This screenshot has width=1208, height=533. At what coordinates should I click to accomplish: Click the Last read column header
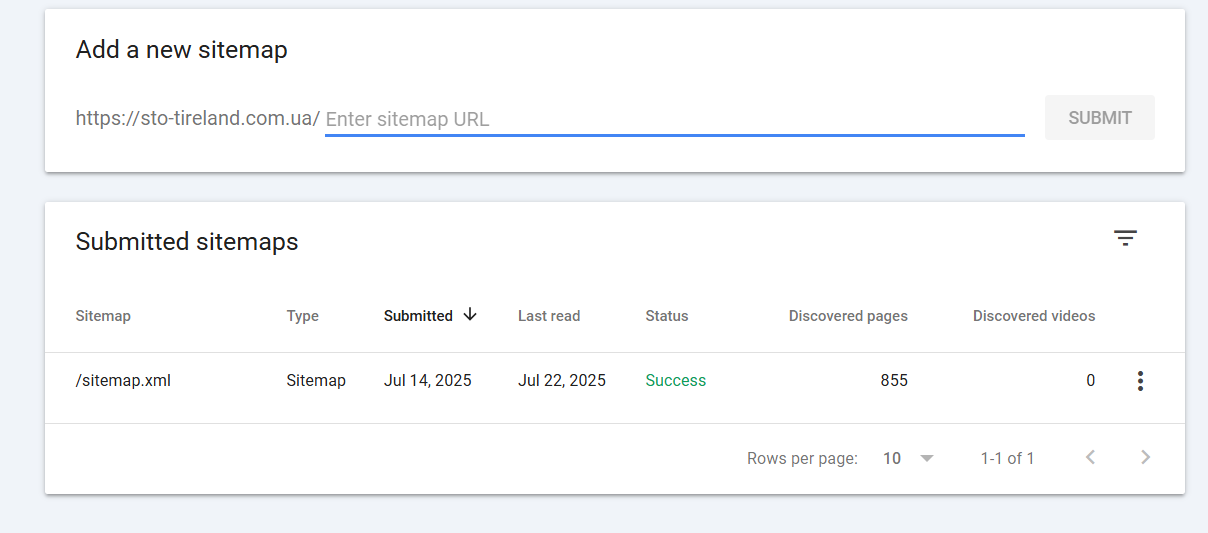coord(549,316)
